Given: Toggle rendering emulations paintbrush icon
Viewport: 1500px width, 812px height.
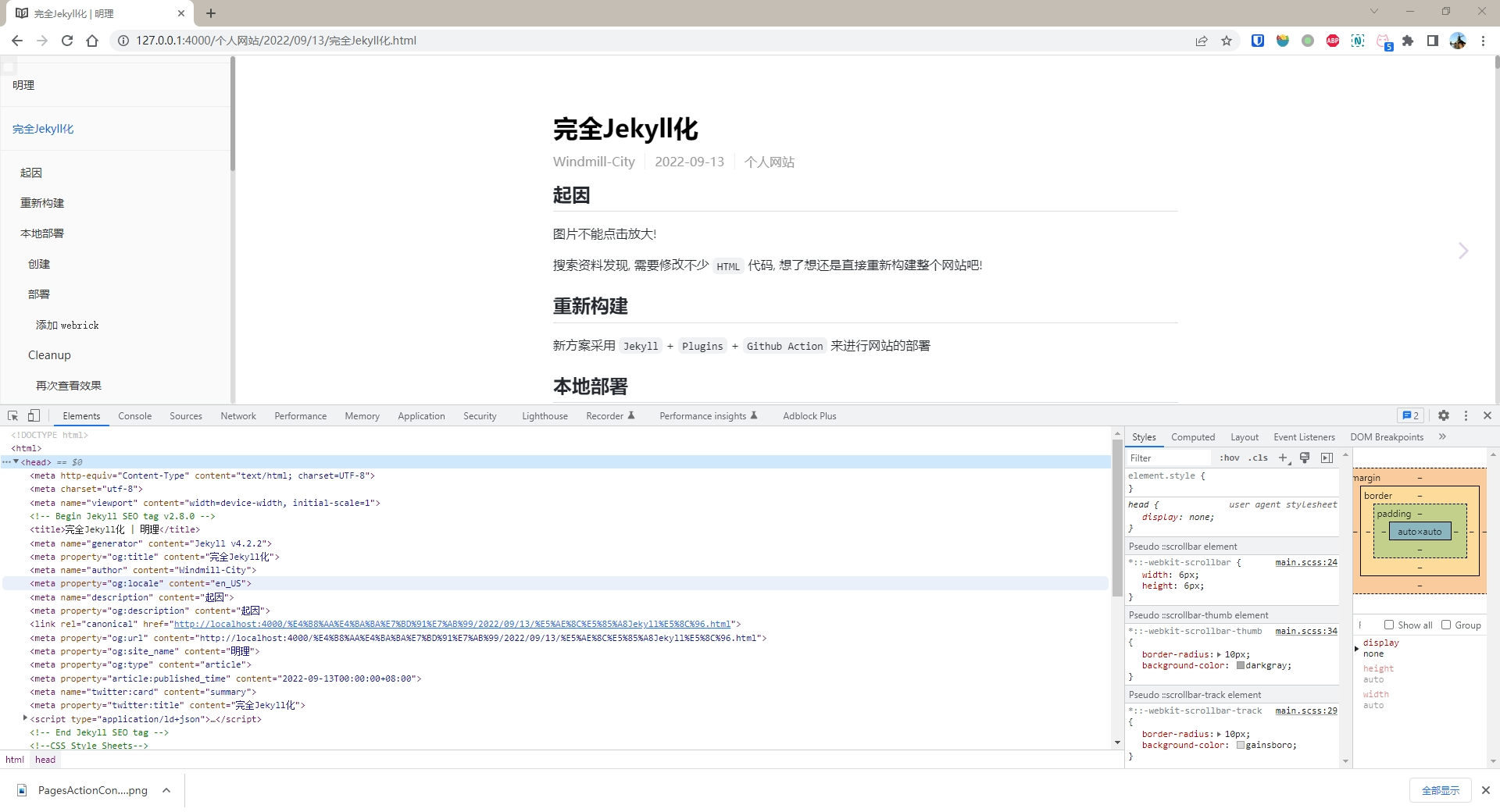Looking at the screenshot, I should point(1305,458).
